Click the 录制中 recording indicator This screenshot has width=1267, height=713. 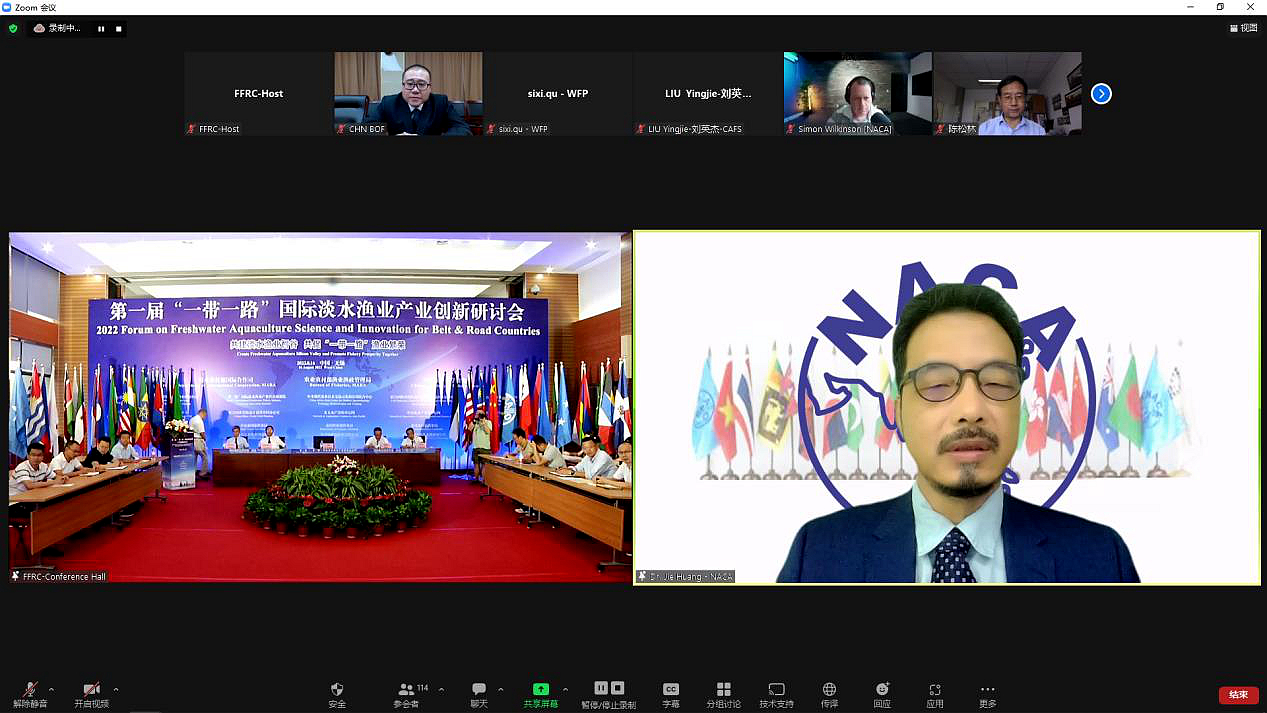point(59,29)
